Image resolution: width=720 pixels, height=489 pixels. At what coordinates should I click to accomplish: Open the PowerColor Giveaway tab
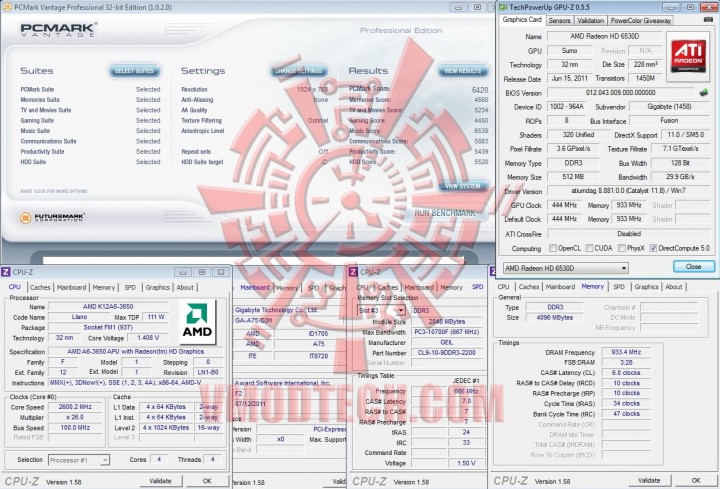(641, 21)
